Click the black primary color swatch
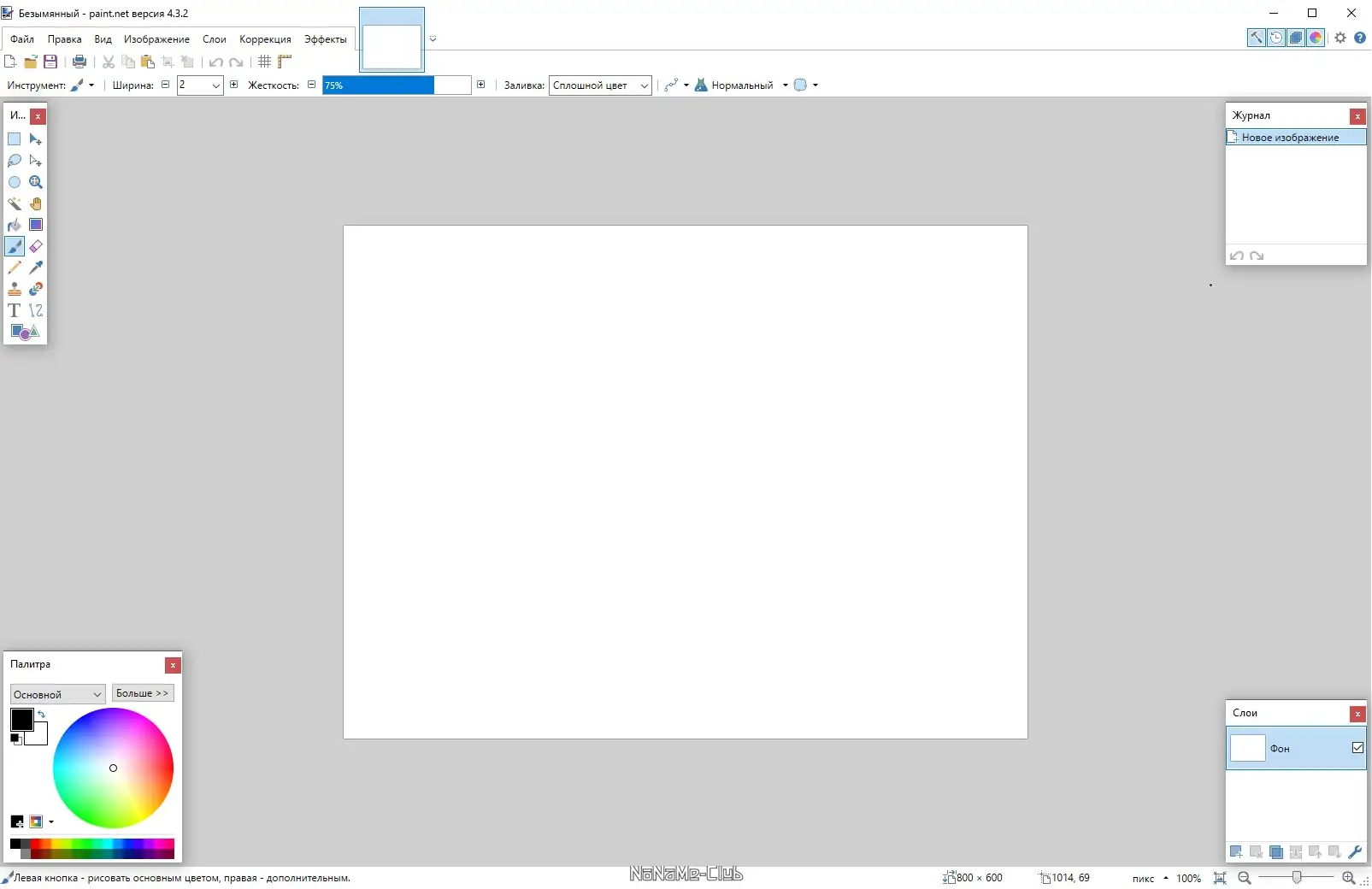Viewport: 1372px width, 889px height. pos(21,720)
